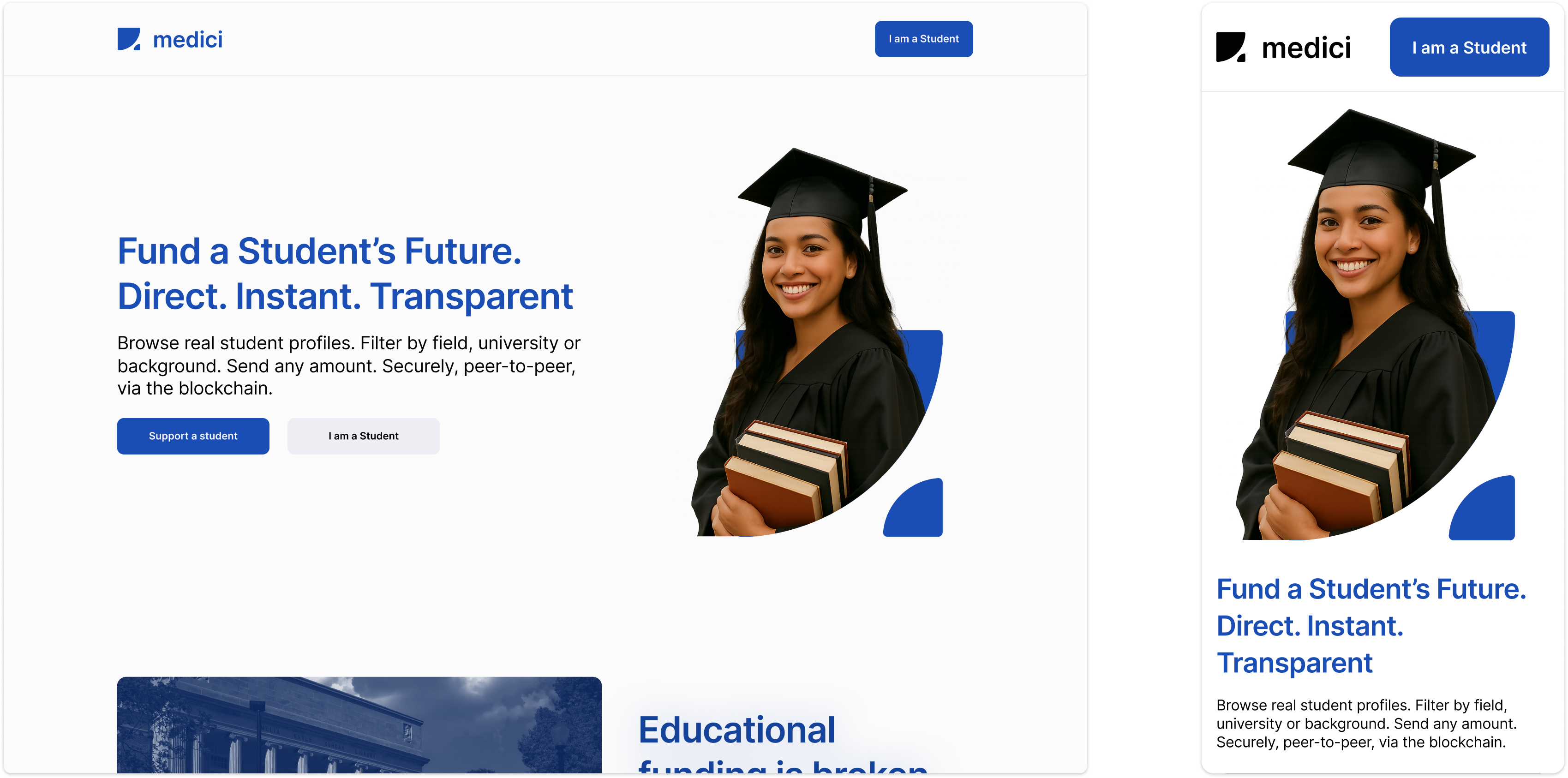The image size is (1568, 778).
Task: Click the Educational funding heading
Action: (783, 742)
